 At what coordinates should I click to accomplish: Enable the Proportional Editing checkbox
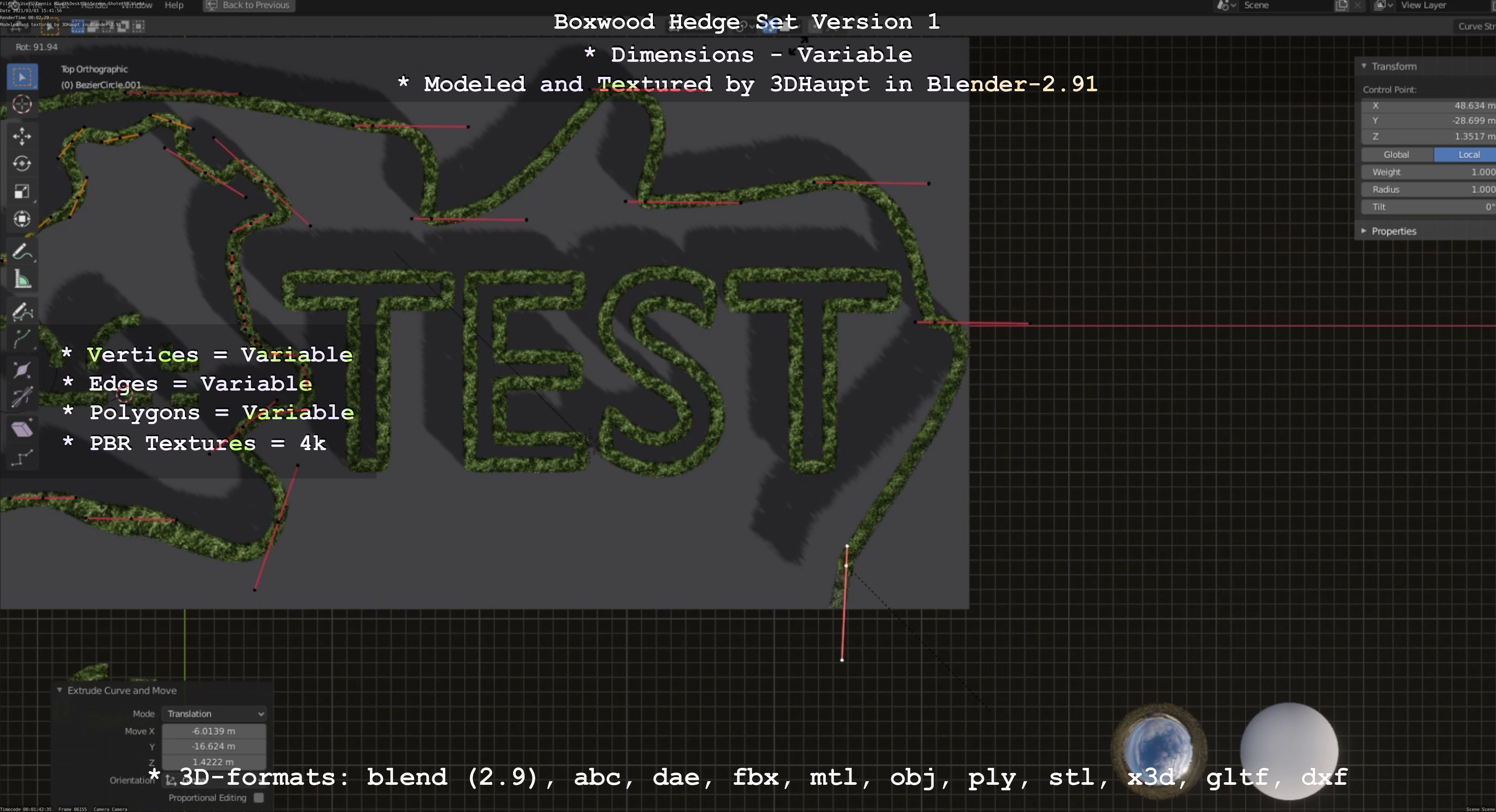pyautogui.click(x=259, y=798)
